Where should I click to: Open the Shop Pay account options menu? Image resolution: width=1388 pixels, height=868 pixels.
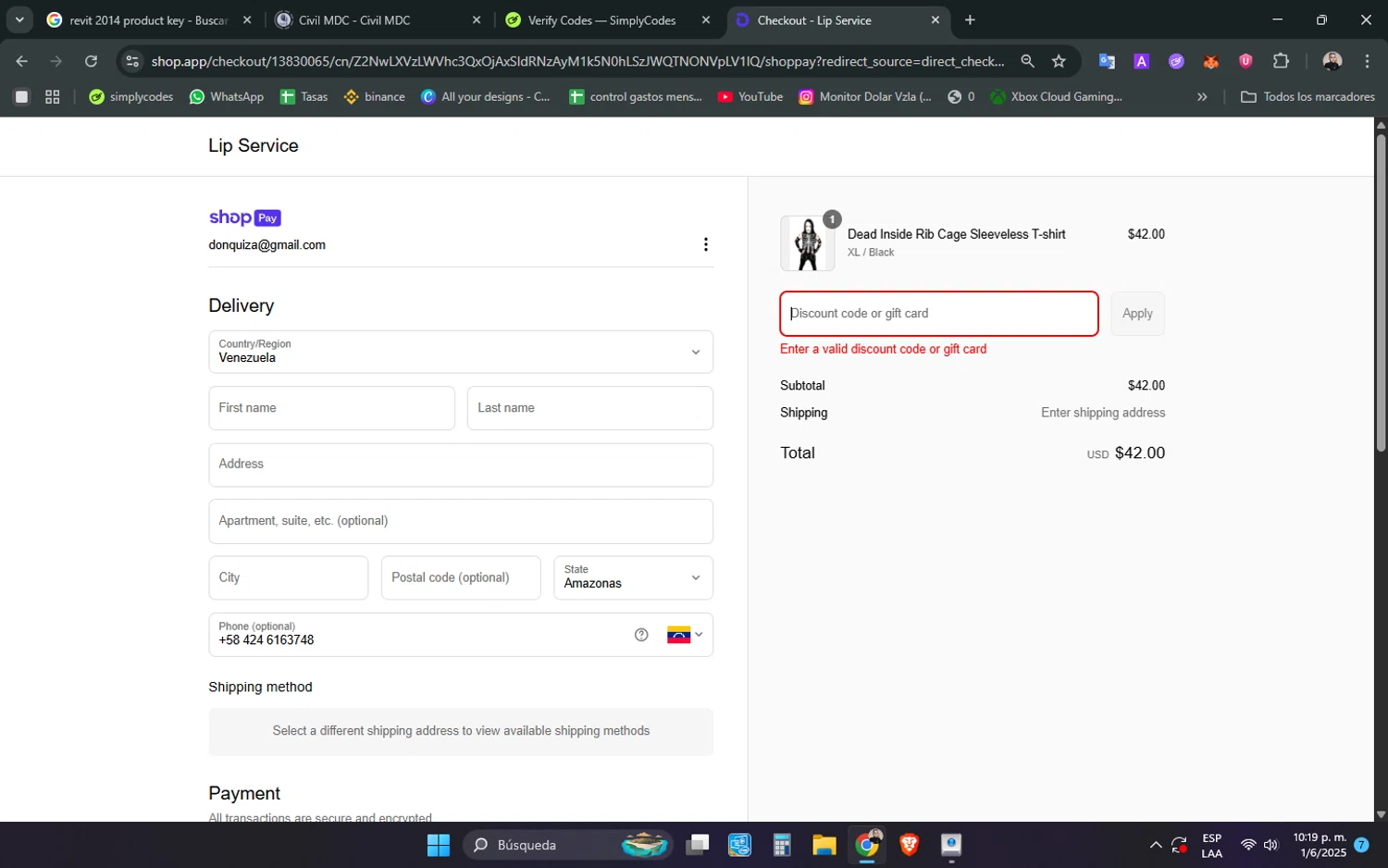click(706, 244)
